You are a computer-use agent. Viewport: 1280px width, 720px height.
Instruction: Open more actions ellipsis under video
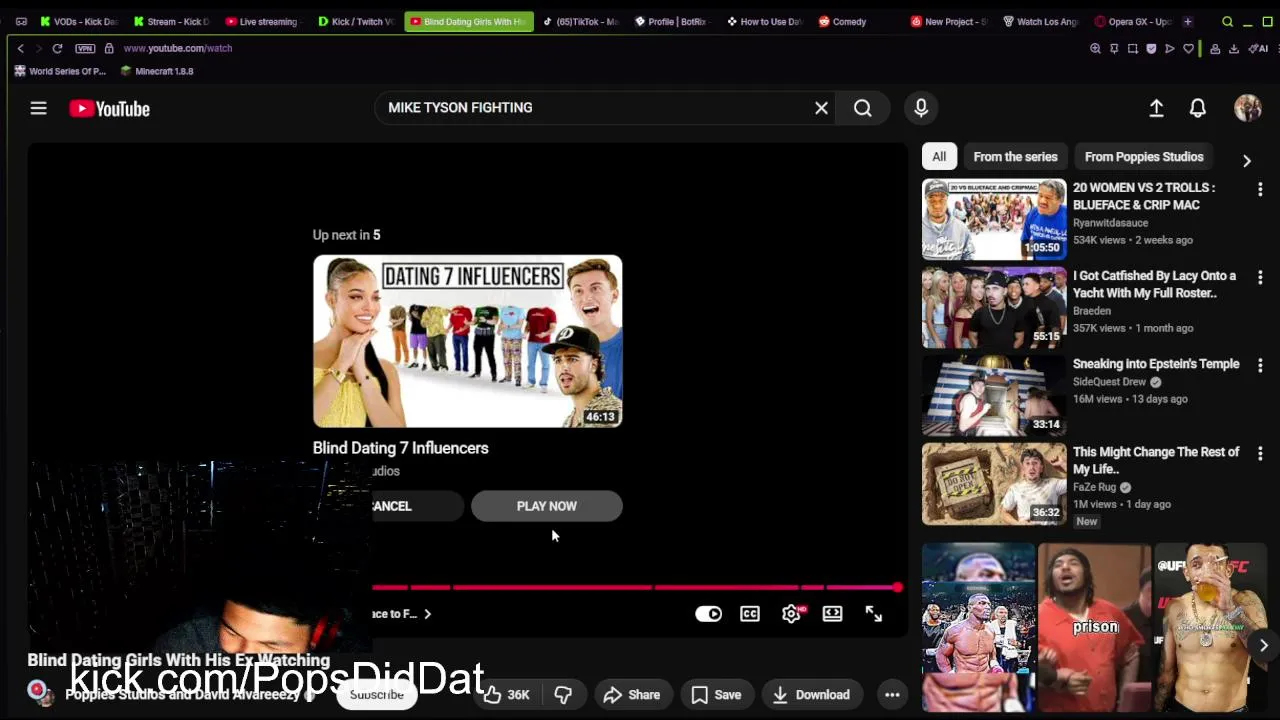[x=892, y=695]
